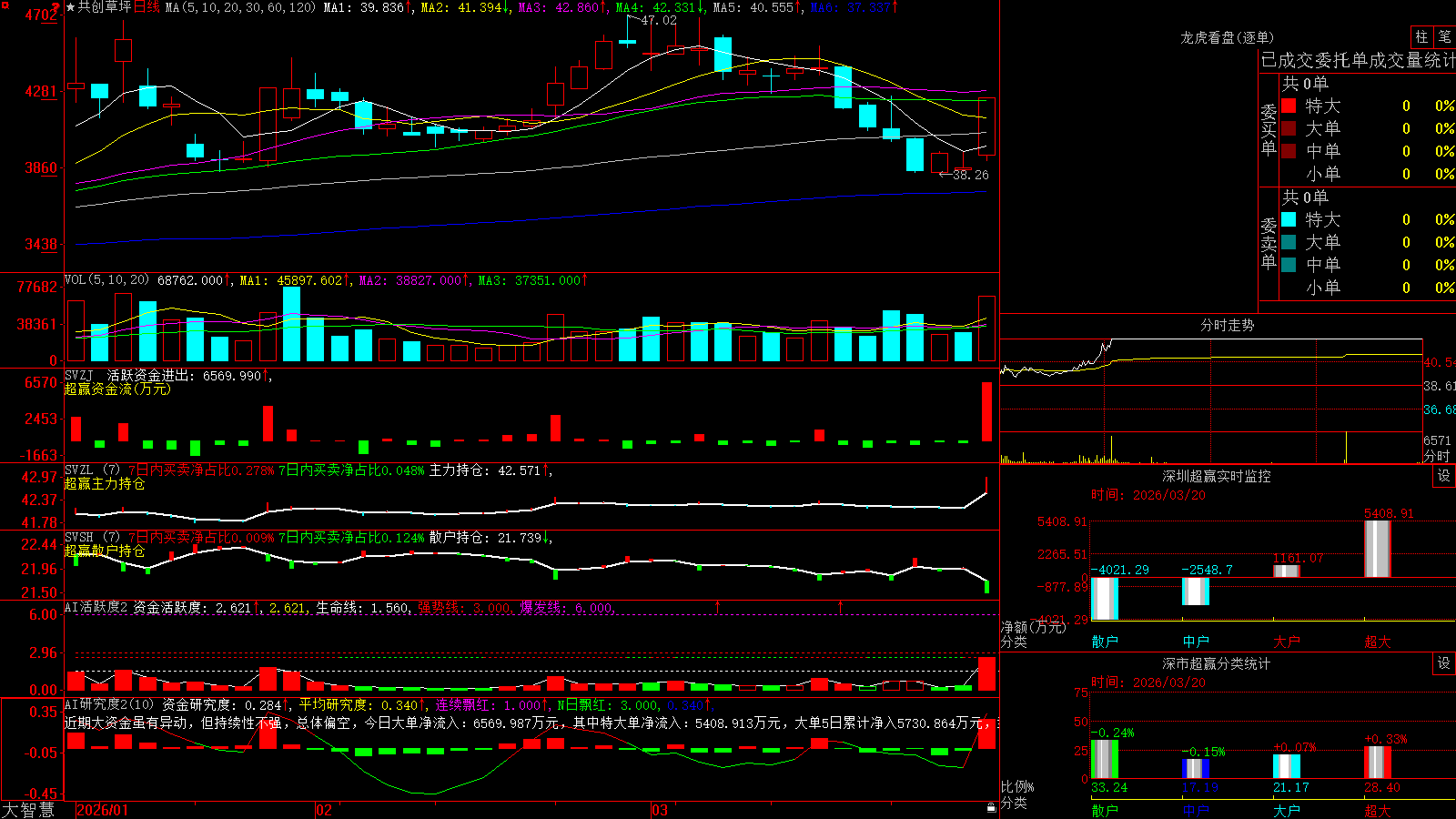Click the SVZJ indicator name

[79, 375]
